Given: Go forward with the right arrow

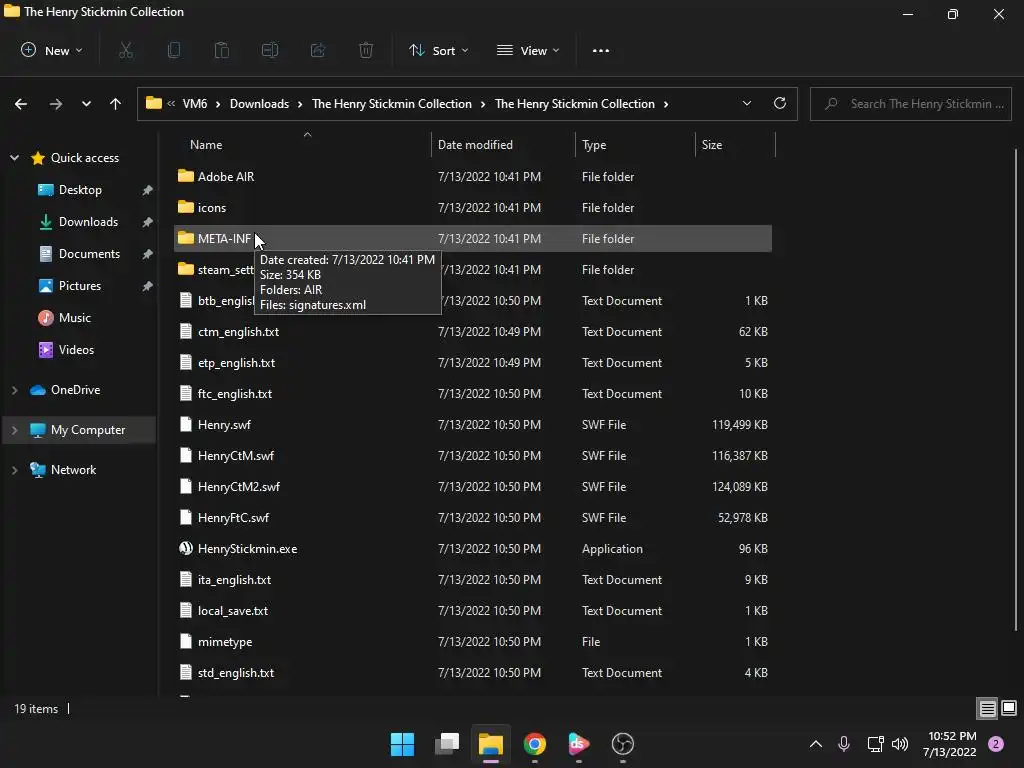Looking at the screenshot, I should click(56, 104).
